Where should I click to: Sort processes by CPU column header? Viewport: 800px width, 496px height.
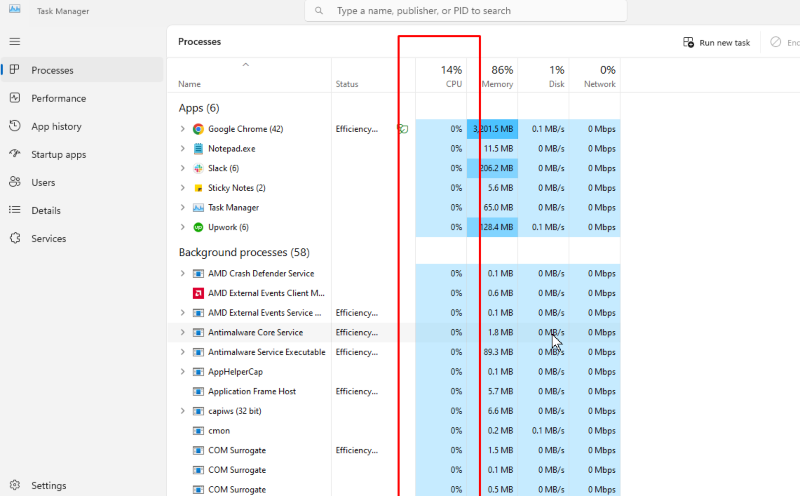[441, 76]
